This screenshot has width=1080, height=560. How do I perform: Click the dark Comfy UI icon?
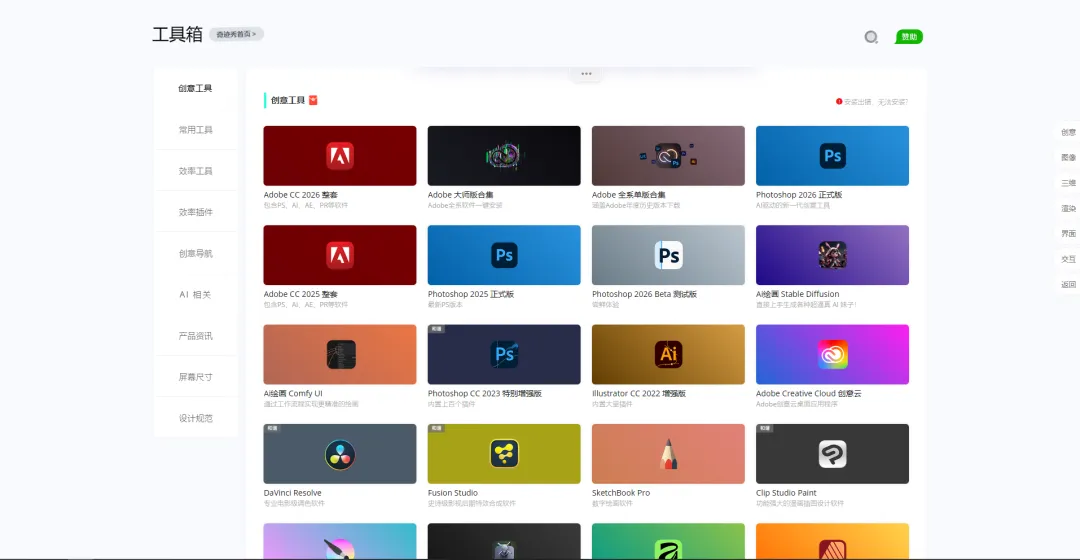(x=341, y=354)
